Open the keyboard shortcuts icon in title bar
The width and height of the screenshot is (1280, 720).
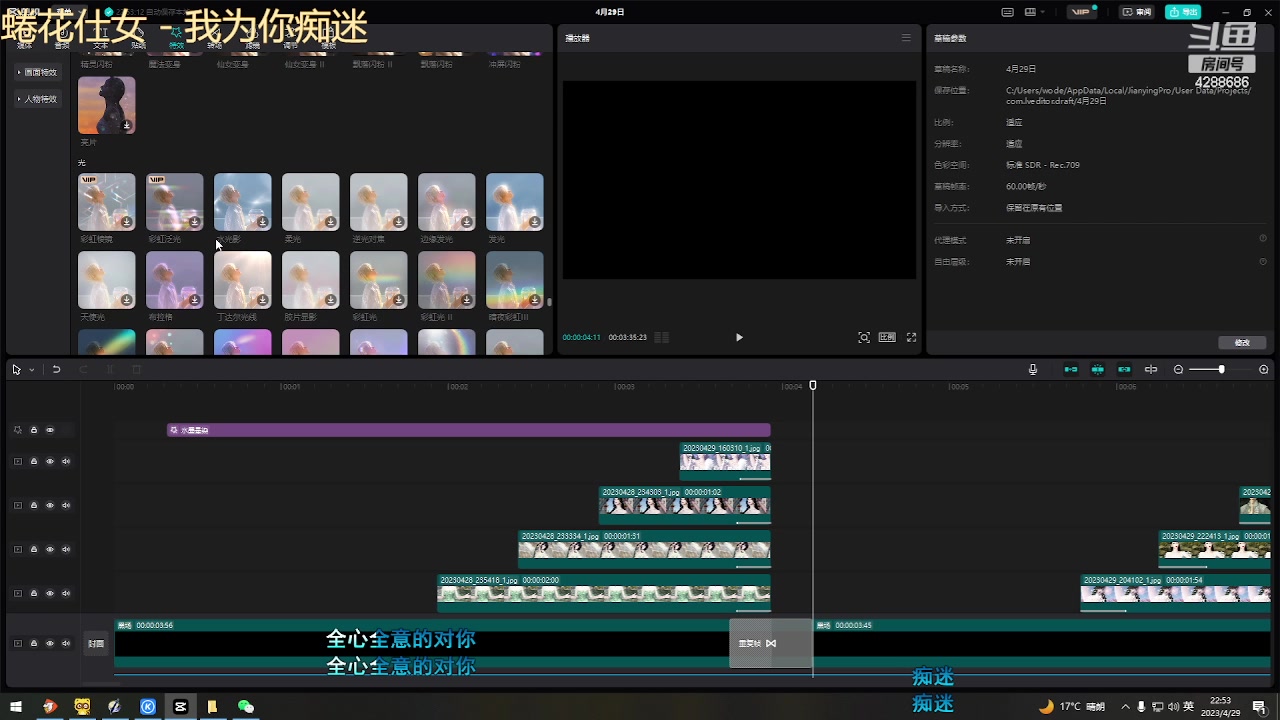(1008, 12)
